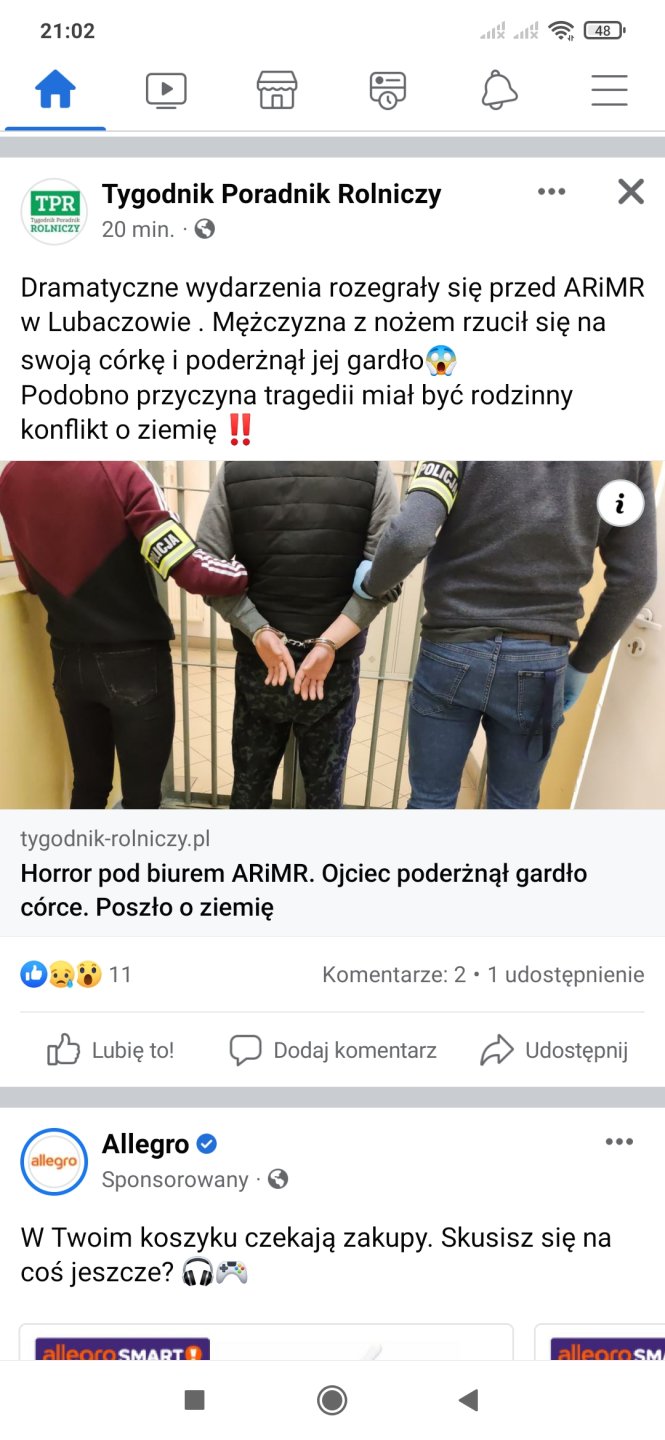Show the comments count Komentarze: 2
The height and width of the screenshot is (1440, 665).
coord(394,974)
